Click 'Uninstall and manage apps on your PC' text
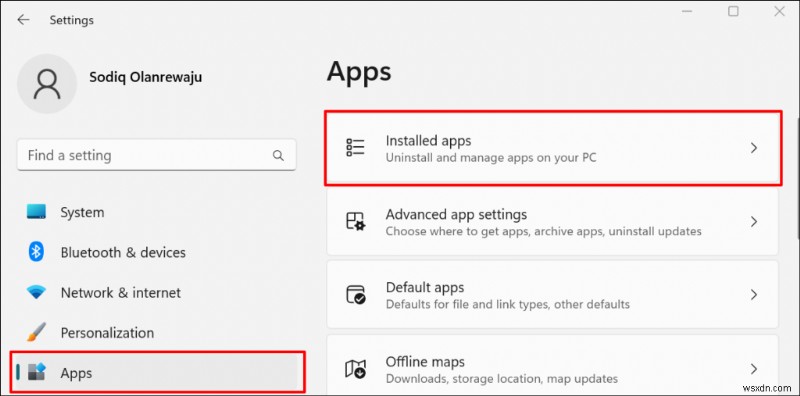This screenshot has width=800, height=396. click(491, 158)
